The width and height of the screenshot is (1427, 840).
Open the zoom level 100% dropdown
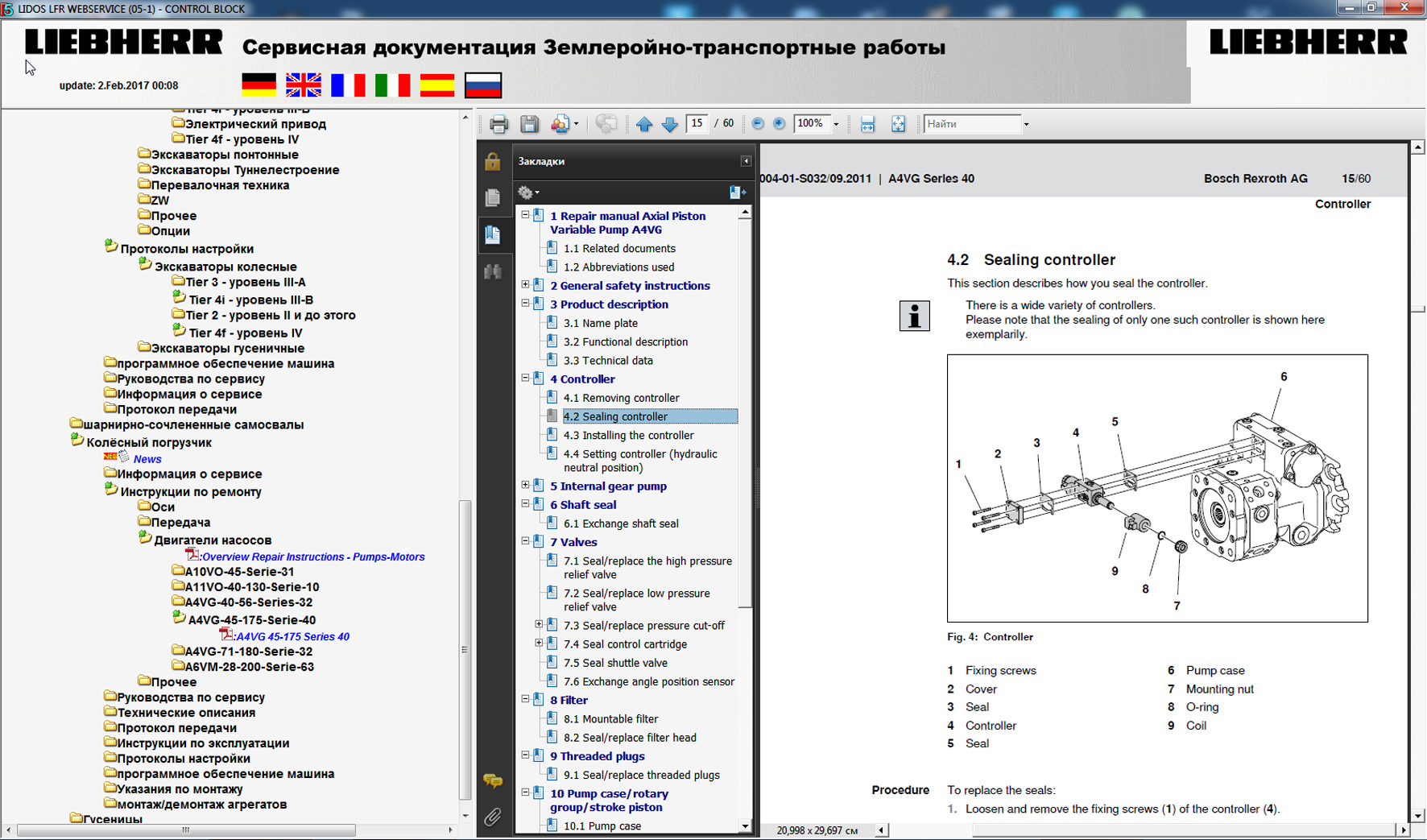tap(836, 124)
